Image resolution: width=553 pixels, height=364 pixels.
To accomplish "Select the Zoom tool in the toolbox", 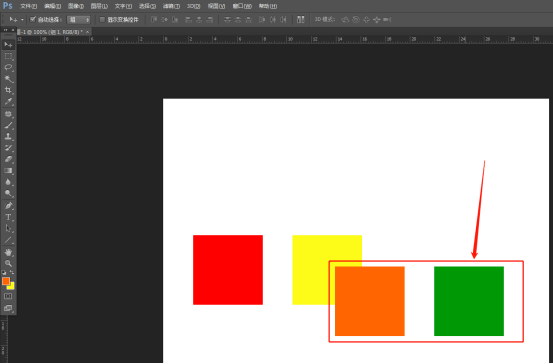I will tap(8, 263).
